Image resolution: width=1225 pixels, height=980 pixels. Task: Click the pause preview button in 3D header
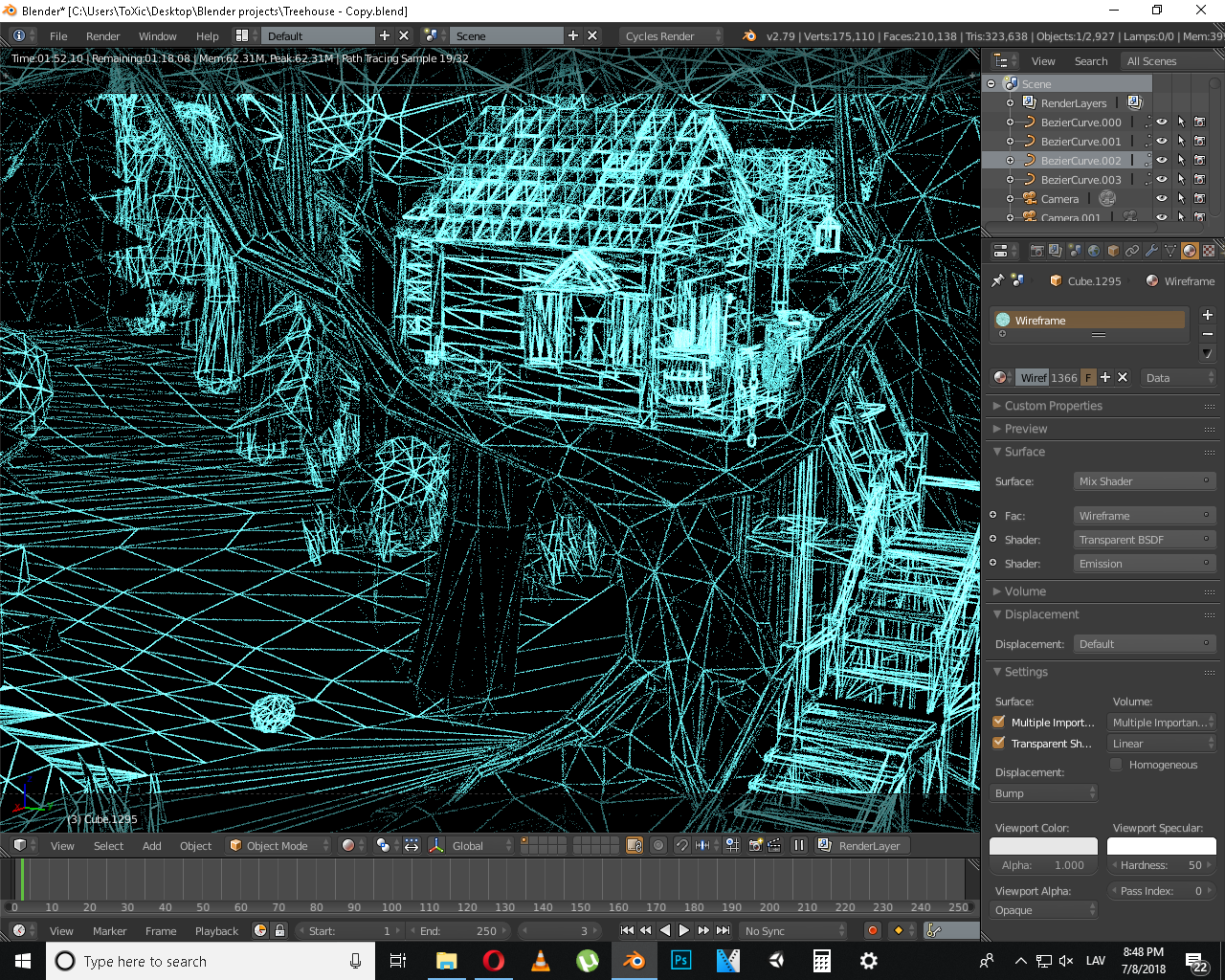click(798, 845)
